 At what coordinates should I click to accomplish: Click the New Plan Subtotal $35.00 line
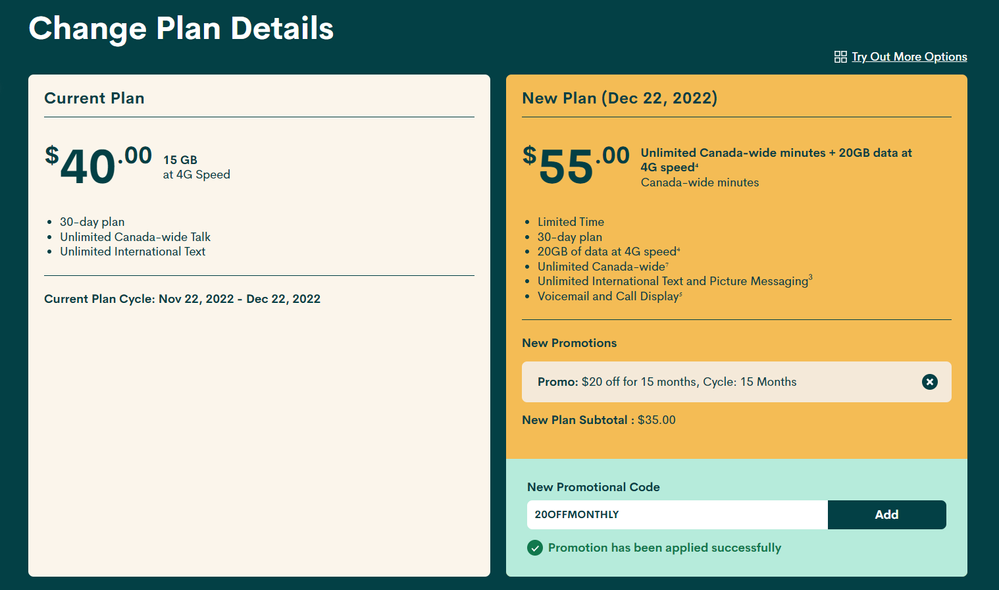point(598,420)
